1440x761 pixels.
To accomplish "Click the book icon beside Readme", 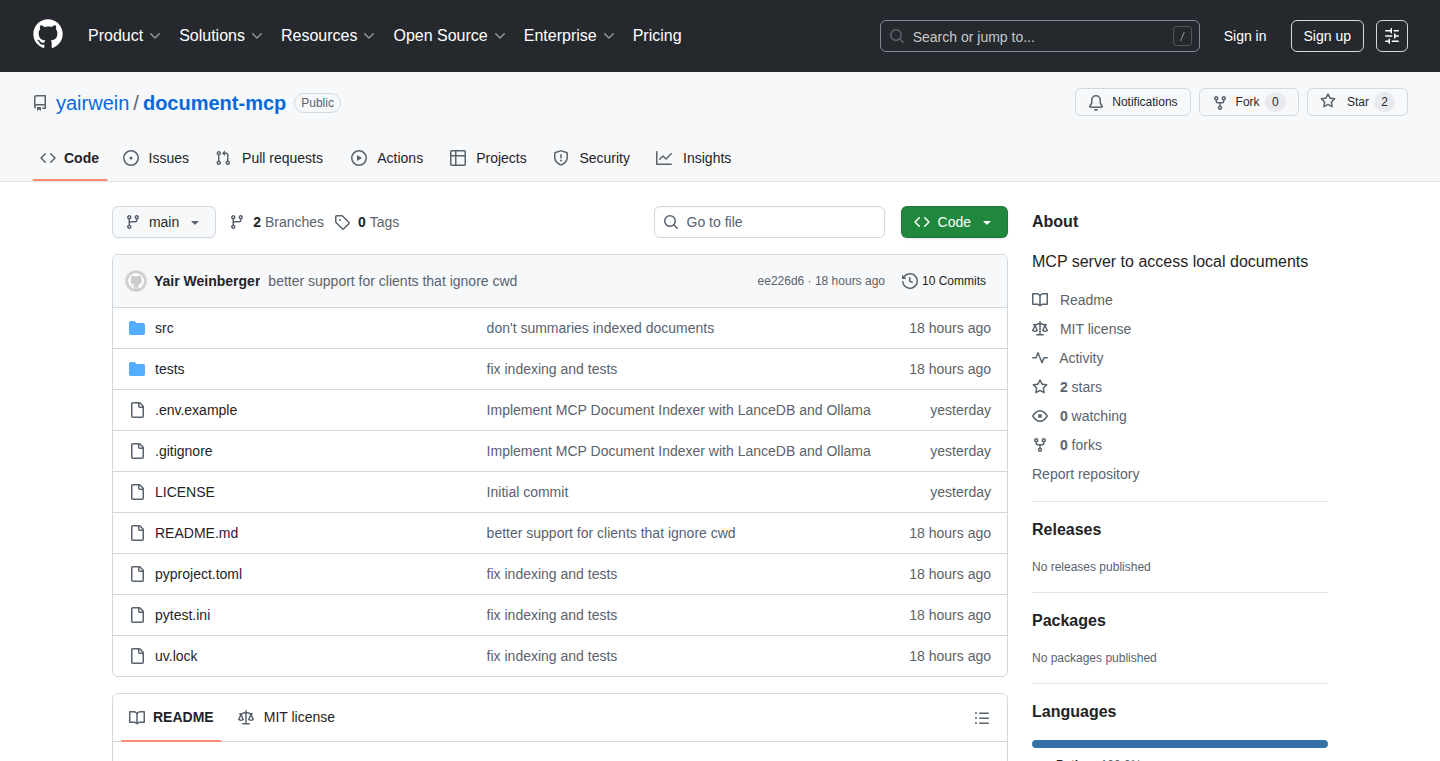I will [x=1040, y=300].
